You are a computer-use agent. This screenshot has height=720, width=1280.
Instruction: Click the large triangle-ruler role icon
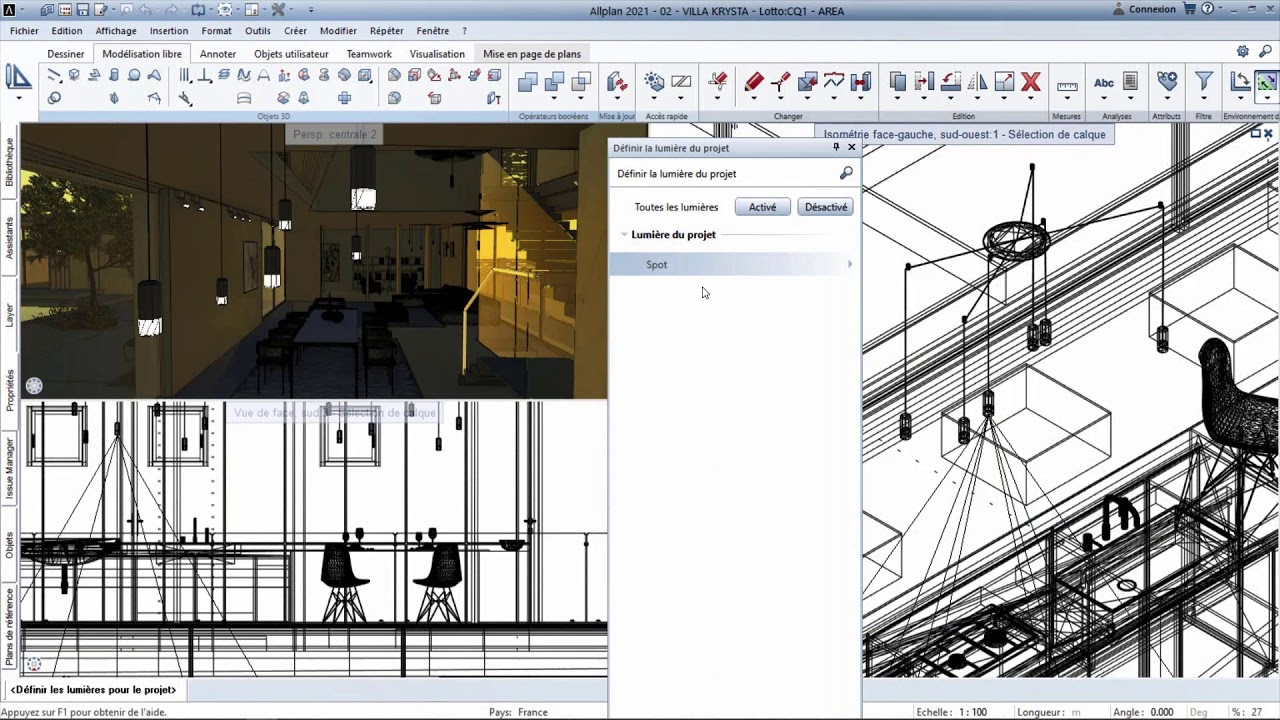18,76
